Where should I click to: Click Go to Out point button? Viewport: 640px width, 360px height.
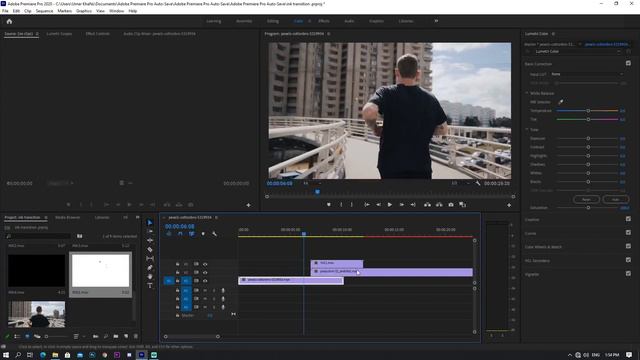pos(413,204)
